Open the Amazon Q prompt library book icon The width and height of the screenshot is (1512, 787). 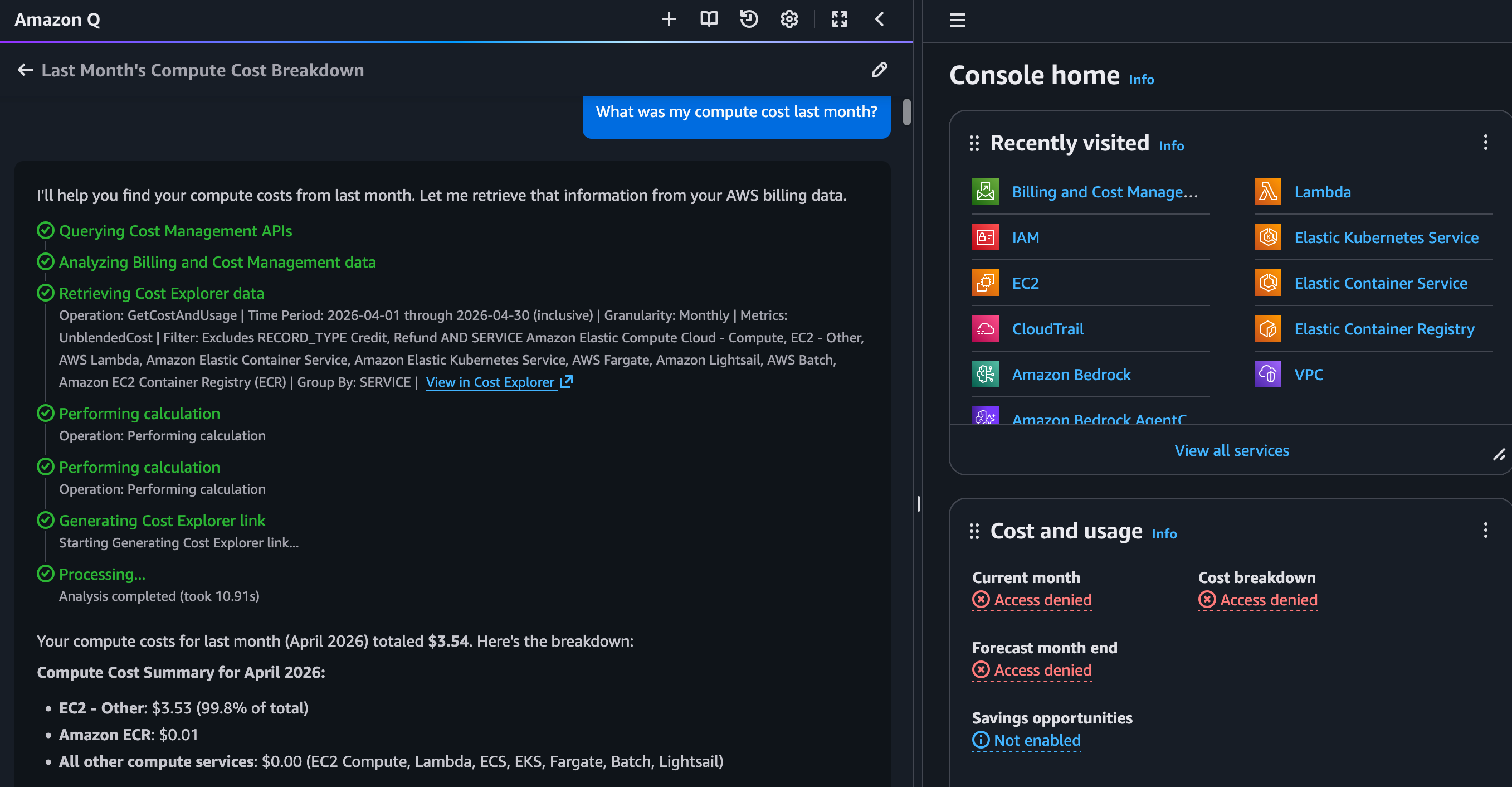709,20
